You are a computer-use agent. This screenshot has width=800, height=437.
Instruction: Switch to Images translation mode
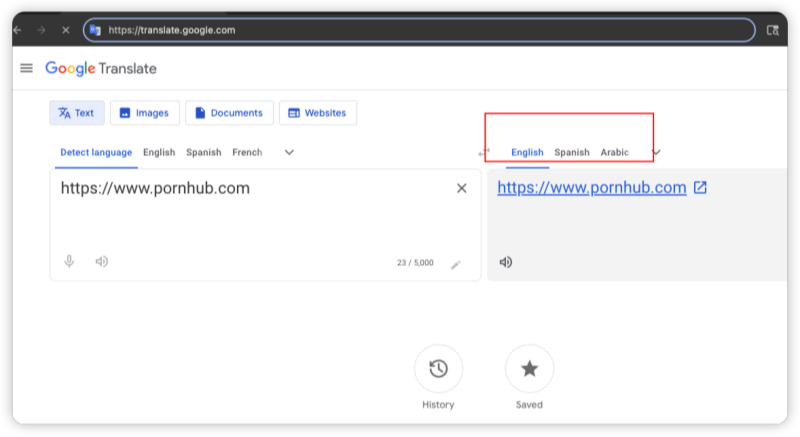(145, 113)
